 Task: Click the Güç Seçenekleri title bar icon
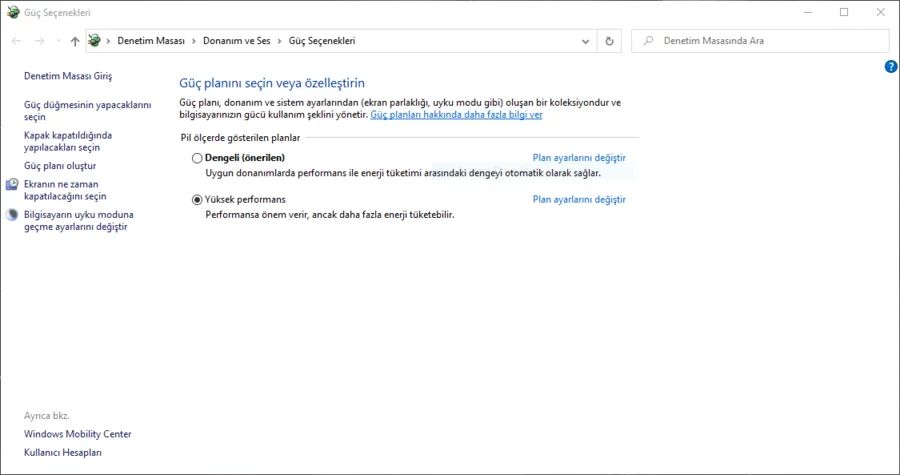pos(13,12)
